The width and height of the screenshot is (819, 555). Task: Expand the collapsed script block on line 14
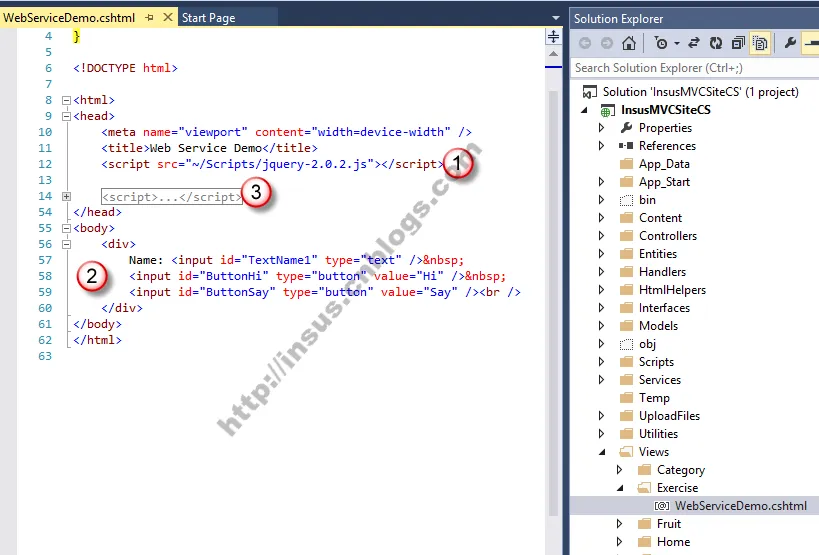point(66,196)
